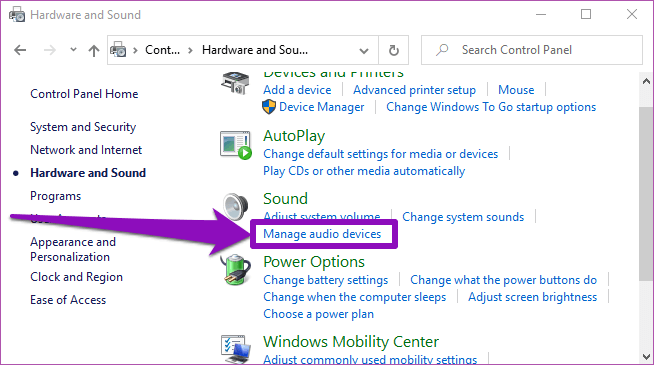Go up one level with up arrow
The width and height of the screenshot is (654, 365).
click(x=94, y=50)
